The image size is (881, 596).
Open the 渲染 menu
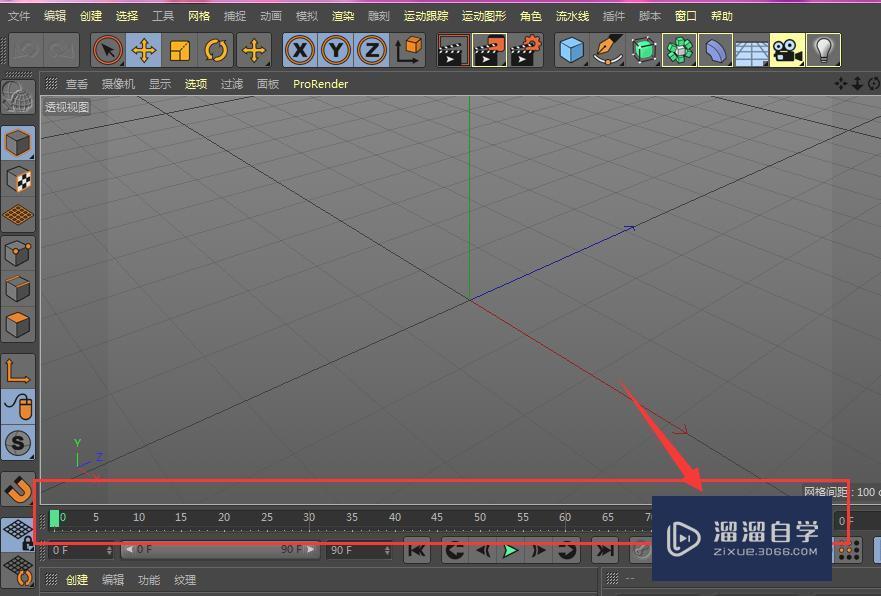(x=343, y=16)
